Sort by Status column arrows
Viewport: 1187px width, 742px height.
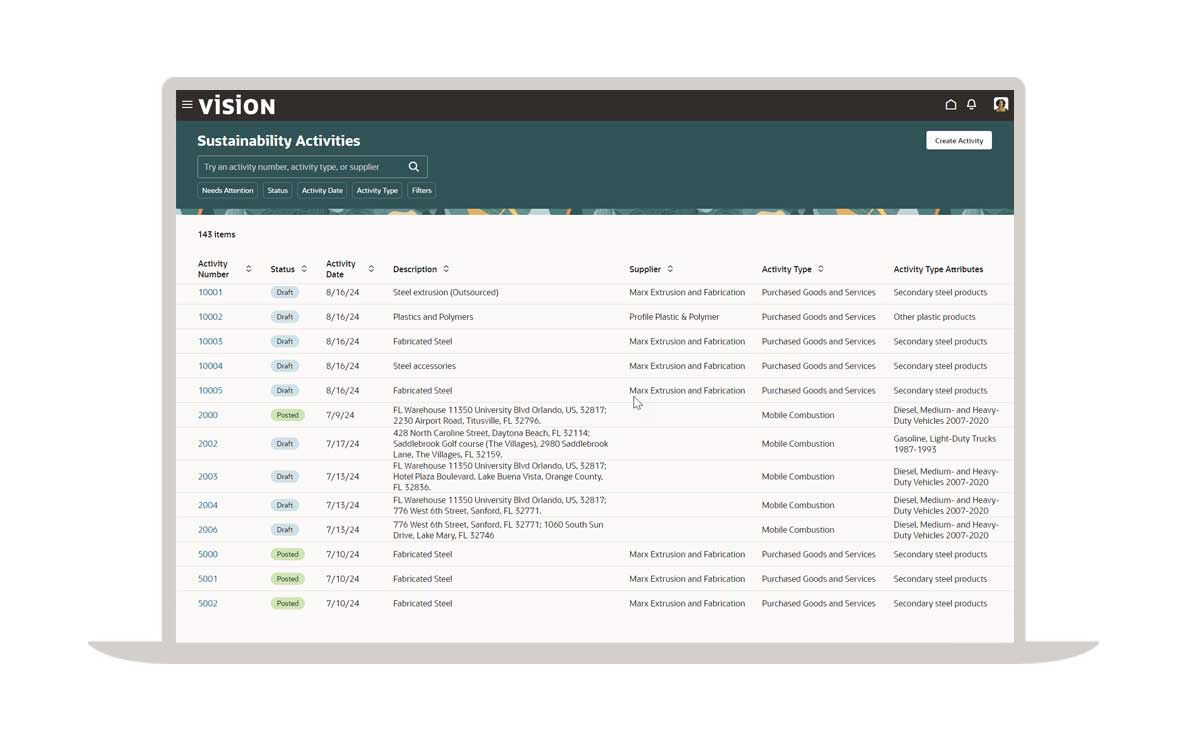304,269
